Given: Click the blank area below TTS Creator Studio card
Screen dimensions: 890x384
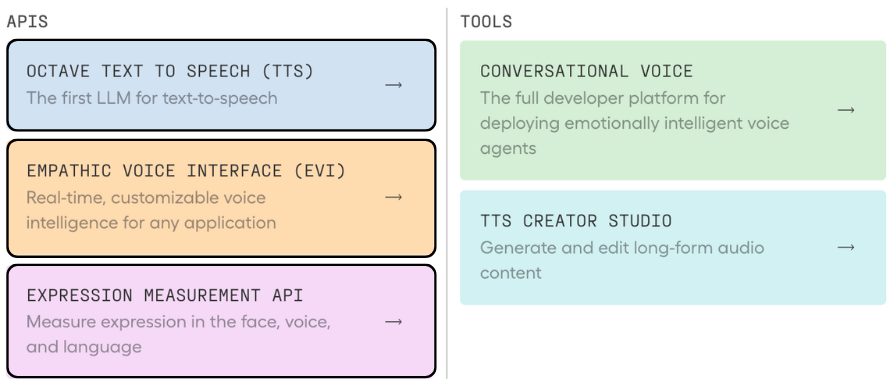Looking at the screenshot, I should pos(673,342).
